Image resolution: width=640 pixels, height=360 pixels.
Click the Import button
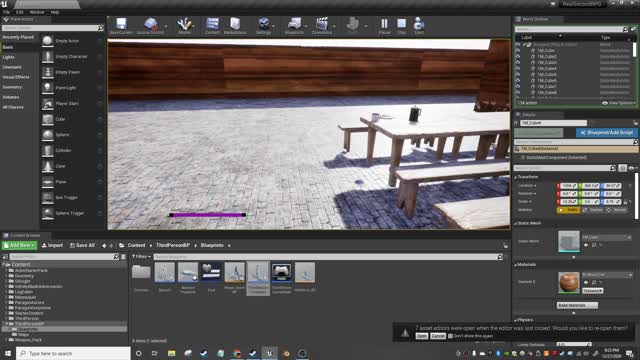pyautogui.click(x=52, y=245)
